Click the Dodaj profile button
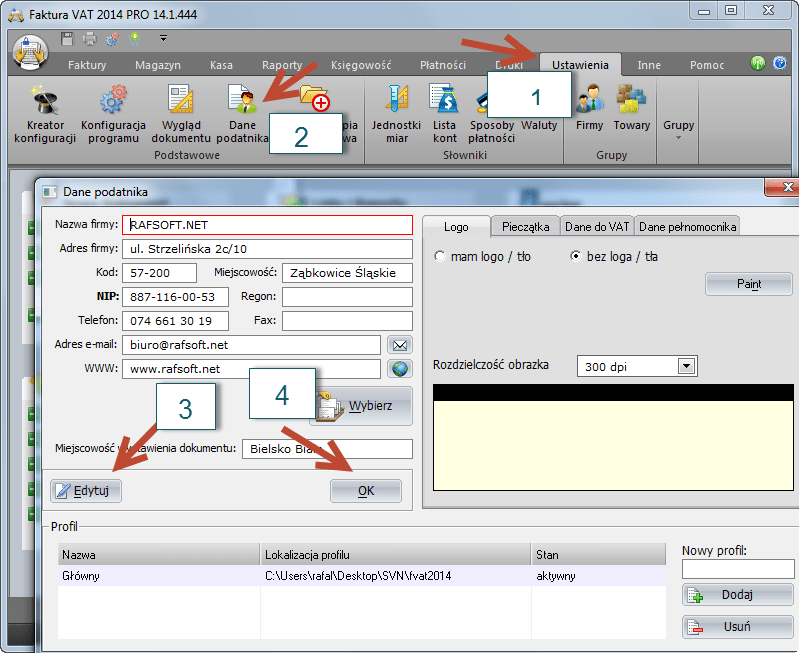The width and height of the screenshot is (799, 653). point(737,595)
